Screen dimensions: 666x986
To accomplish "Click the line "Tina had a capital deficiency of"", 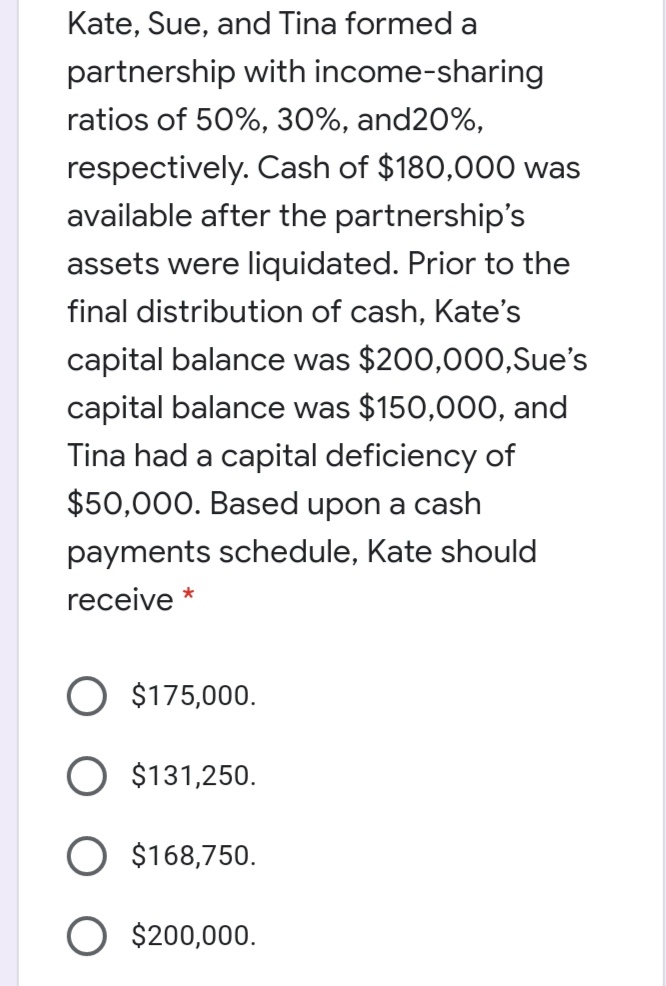I will (x=290, y=456).
